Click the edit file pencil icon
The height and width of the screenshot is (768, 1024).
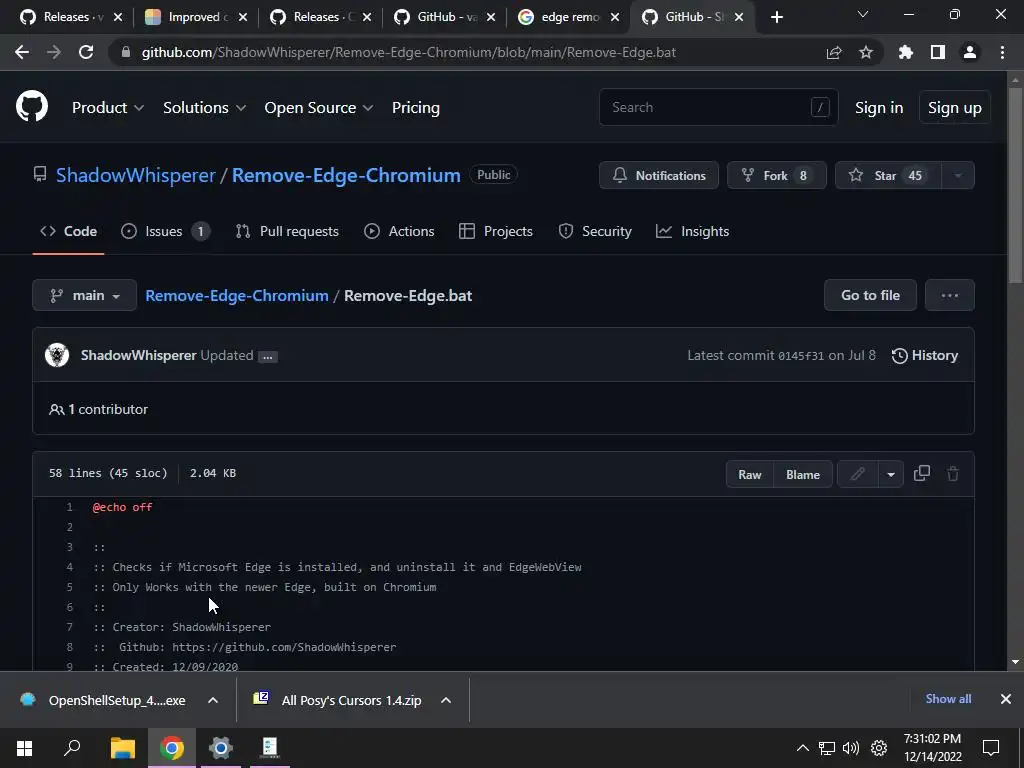coord(857,474)
